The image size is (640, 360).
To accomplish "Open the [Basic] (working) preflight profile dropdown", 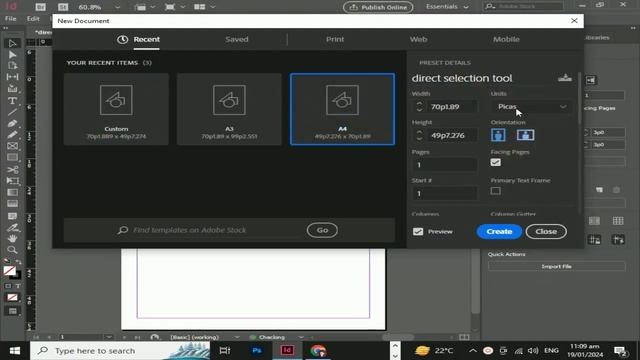I will 237,337.
